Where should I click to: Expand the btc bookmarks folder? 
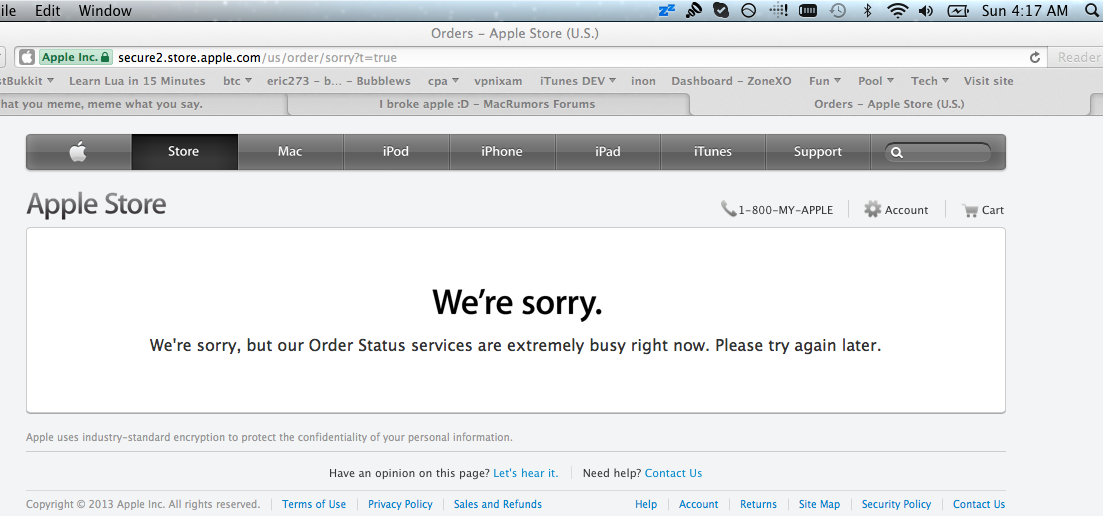point(237,81)
